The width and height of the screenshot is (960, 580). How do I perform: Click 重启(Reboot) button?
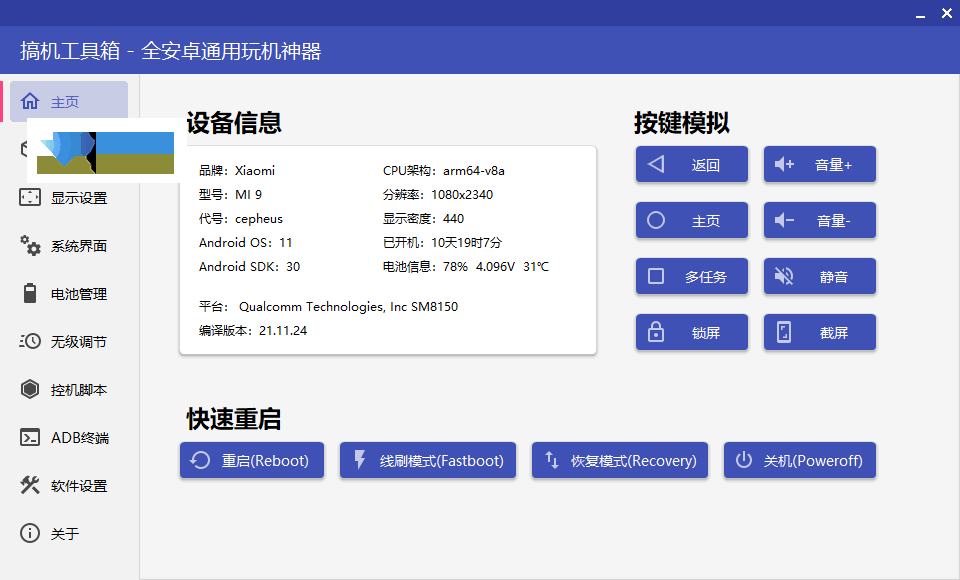[x=252, y=460]
